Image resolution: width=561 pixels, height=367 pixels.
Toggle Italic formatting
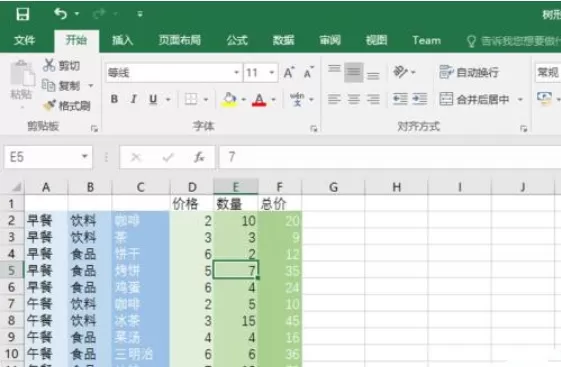(x=133, y=99)
